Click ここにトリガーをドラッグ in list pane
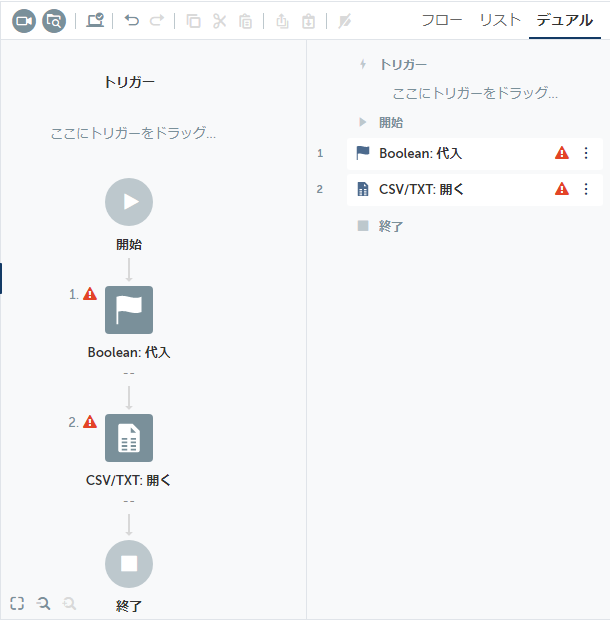610x620 pixels. (475, 93)
